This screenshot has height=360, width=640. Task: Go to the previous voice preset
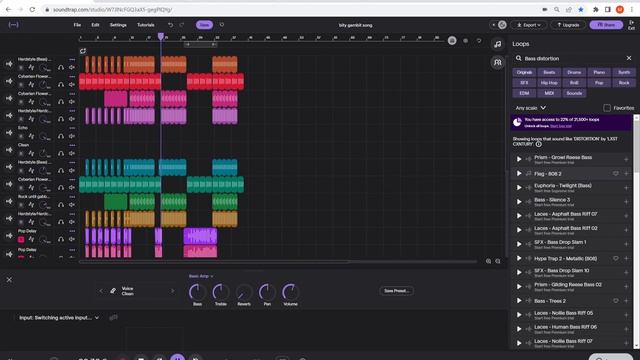coord(101,291)
